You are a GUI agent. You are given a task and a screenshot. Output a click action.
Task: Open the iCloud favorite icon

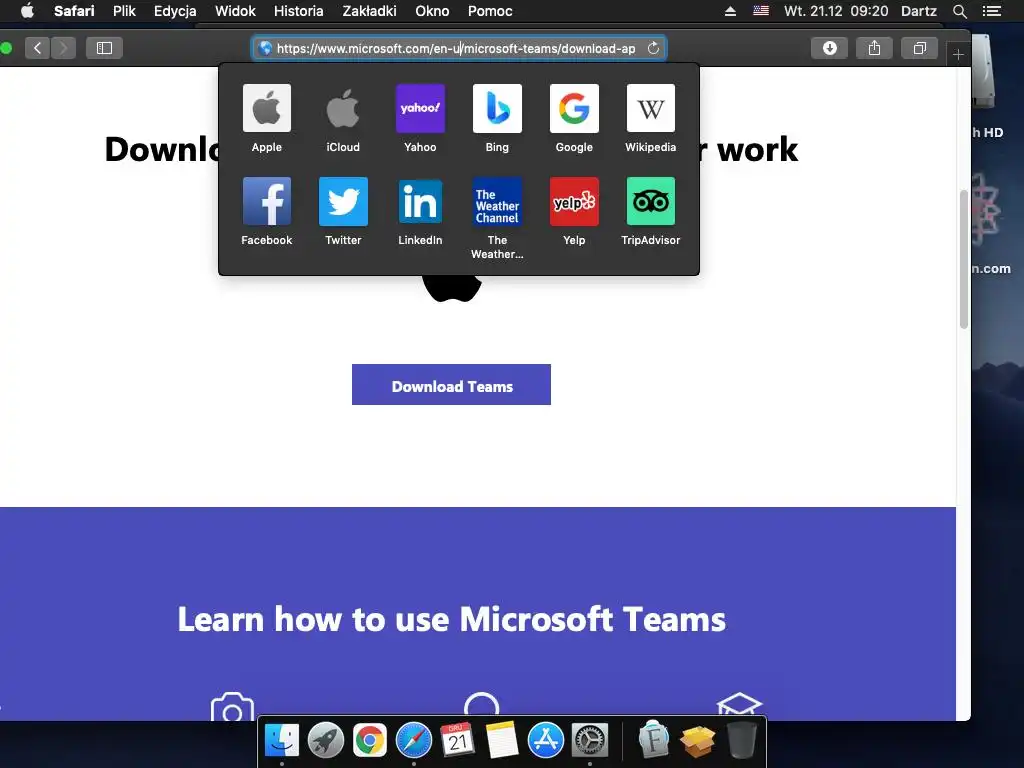click(343, 108)
